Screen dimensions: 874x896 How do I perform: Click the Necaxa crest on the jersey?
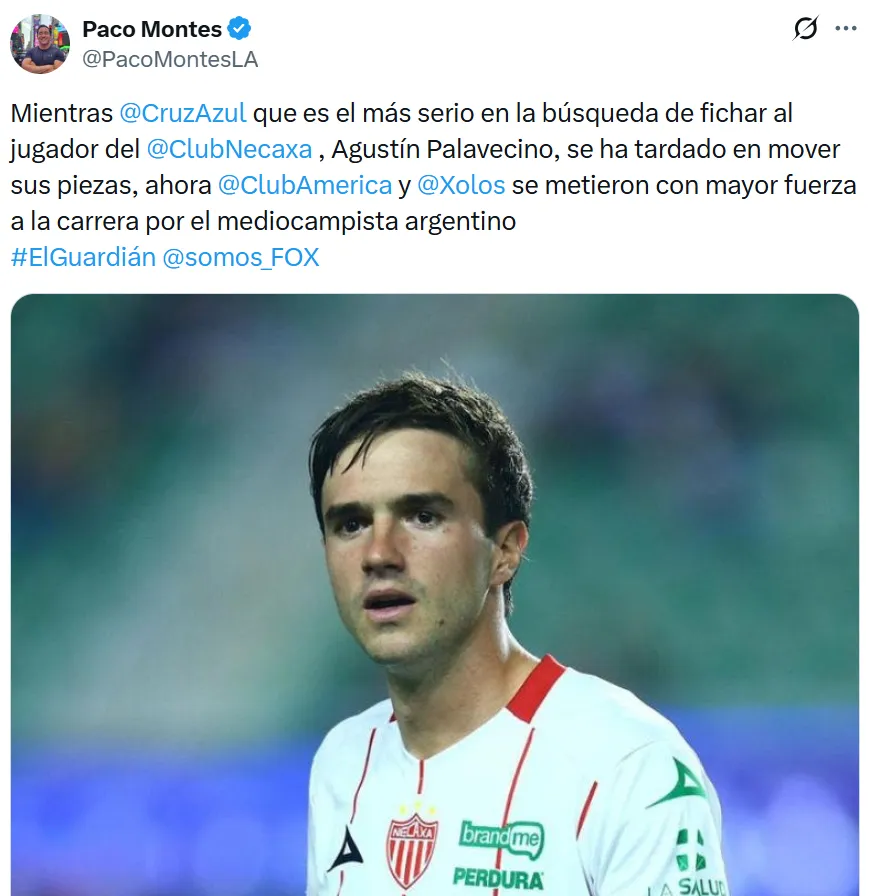(412, 849)
